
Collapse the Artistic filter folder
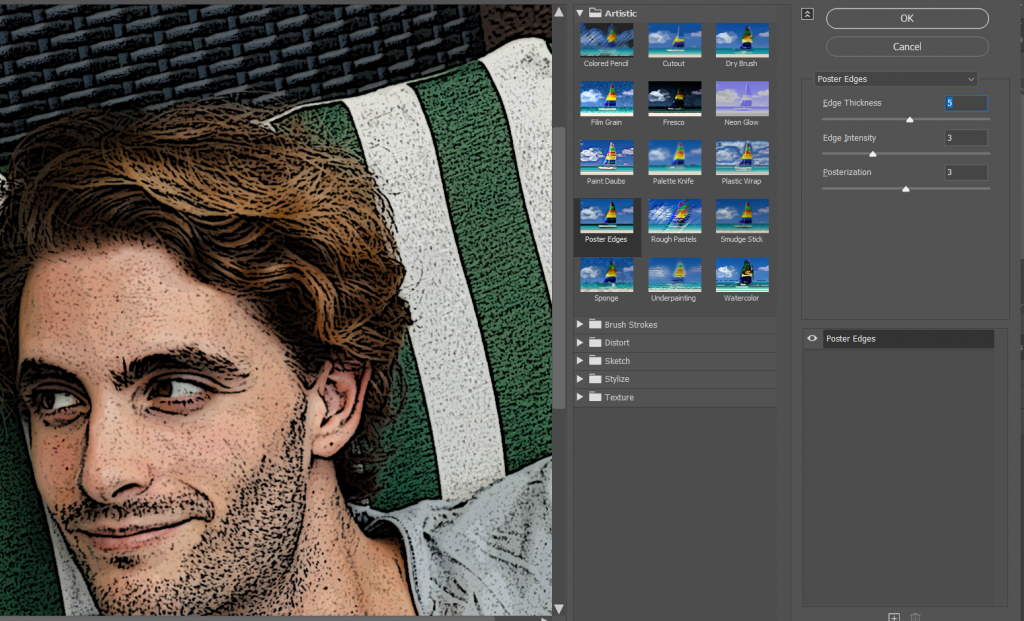pos(579,13)
